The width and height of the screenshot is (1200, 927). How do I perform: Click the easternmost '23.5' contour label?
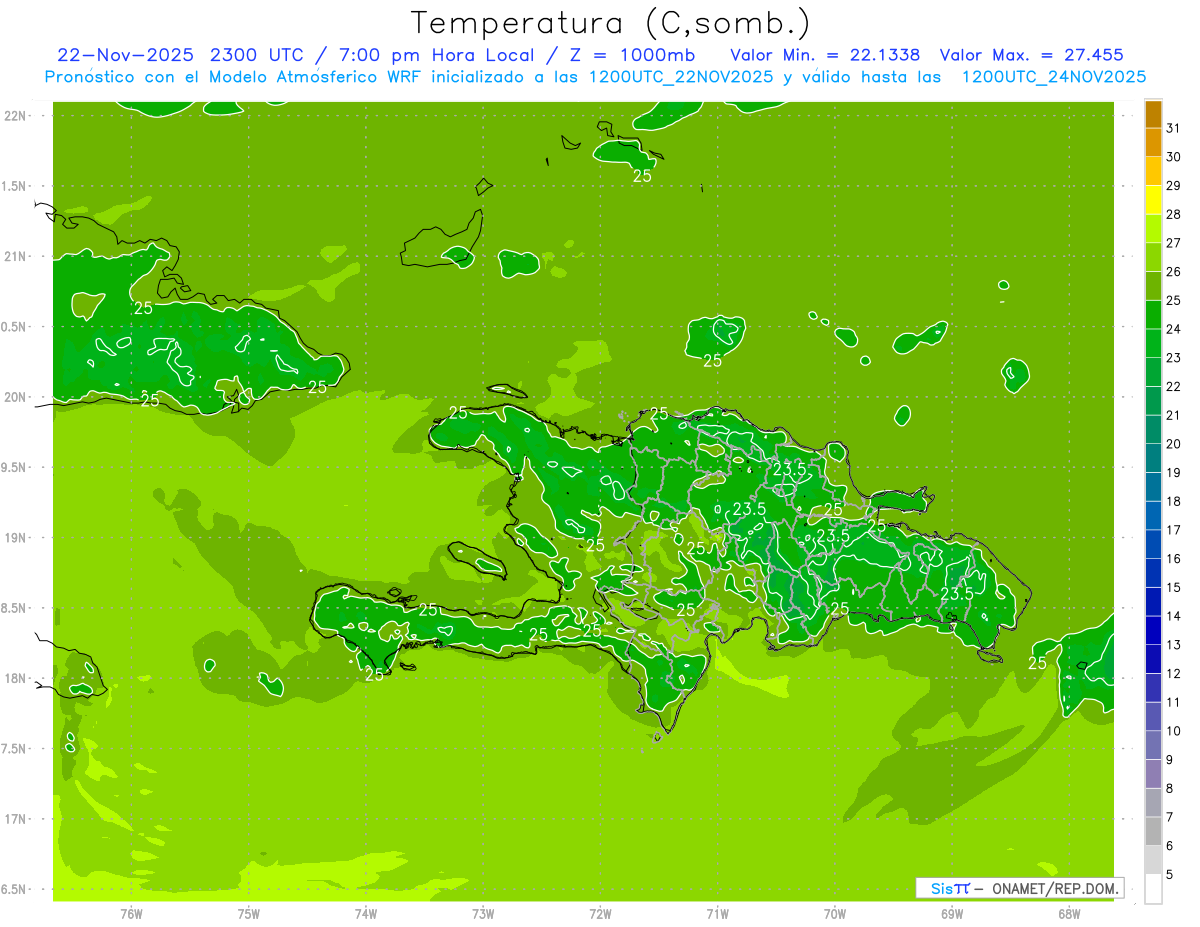(x=957, y=594)
